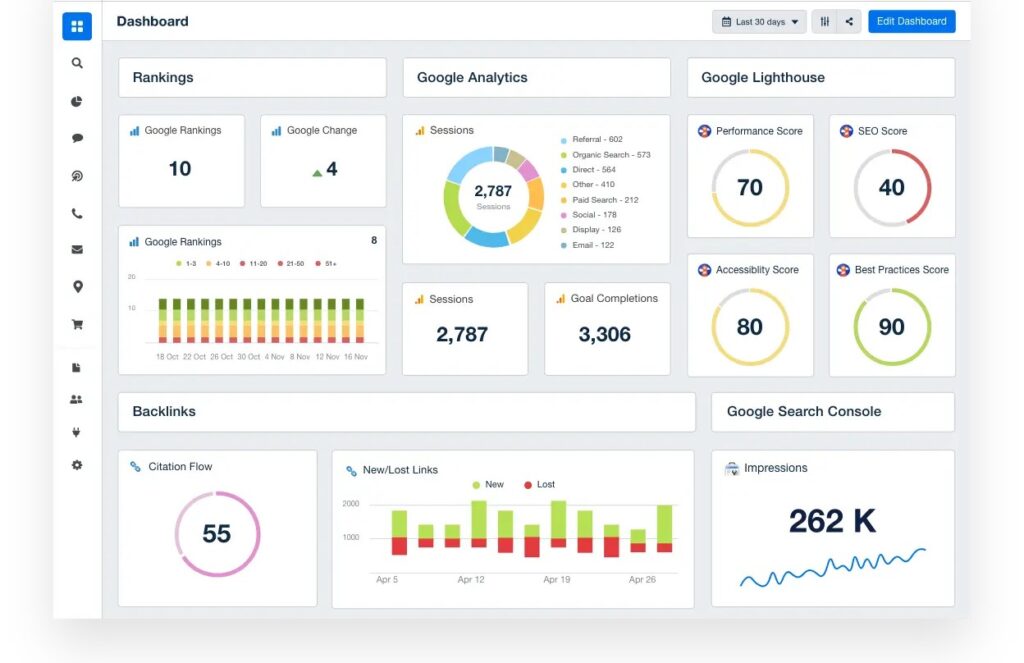Open the phone call tracking sidebar icon
Viewport: 1024px width, 663px height.
pos(77,213)
